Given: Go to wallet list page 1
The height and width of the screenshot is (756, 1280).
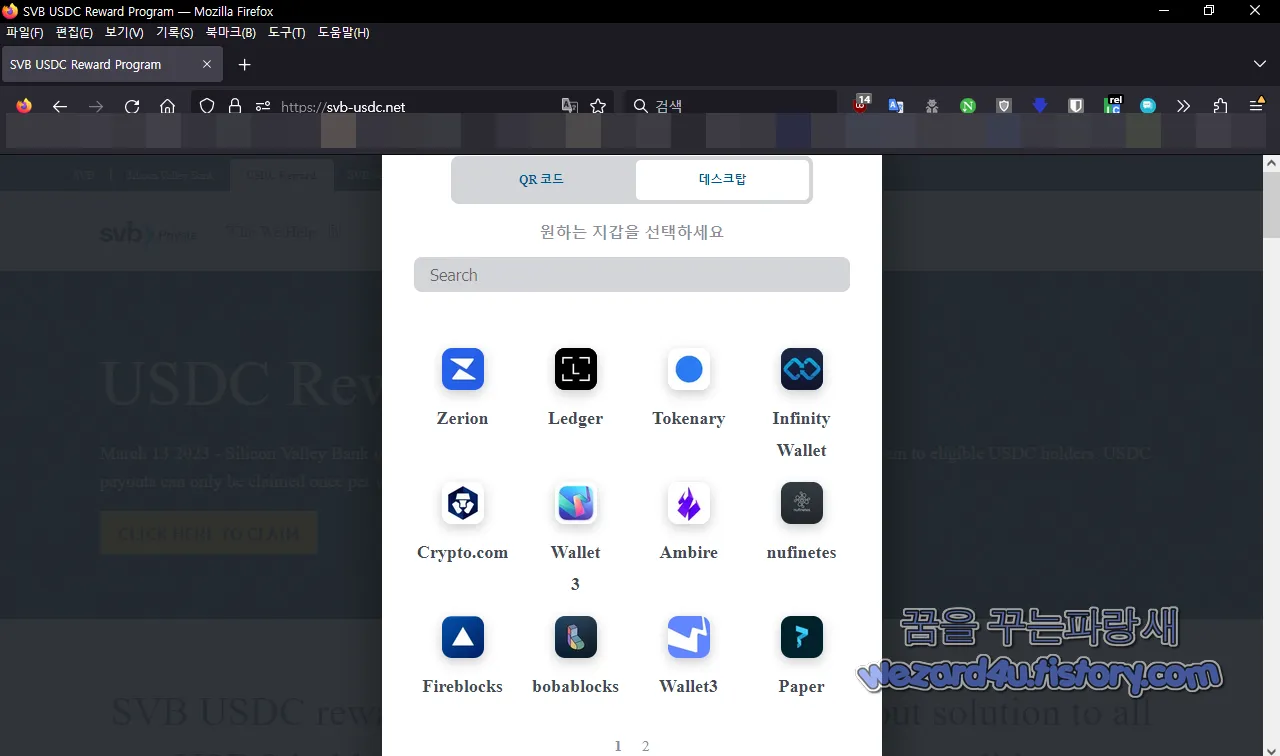Looking at the screenshot, I should pos(618,746).
